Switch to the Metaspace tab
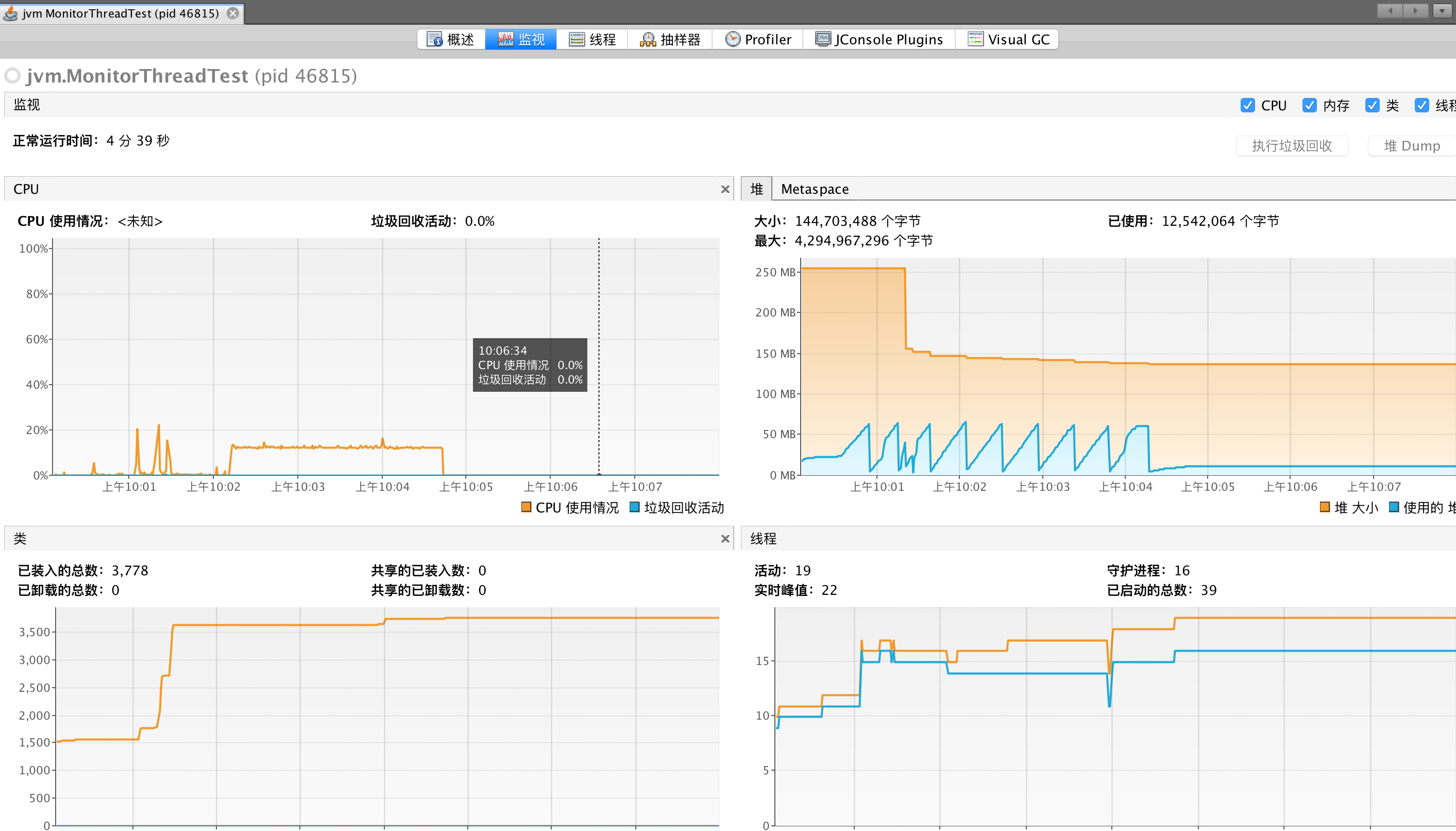The width and height of the screenshot is (1456, 831). pos(815,189)
